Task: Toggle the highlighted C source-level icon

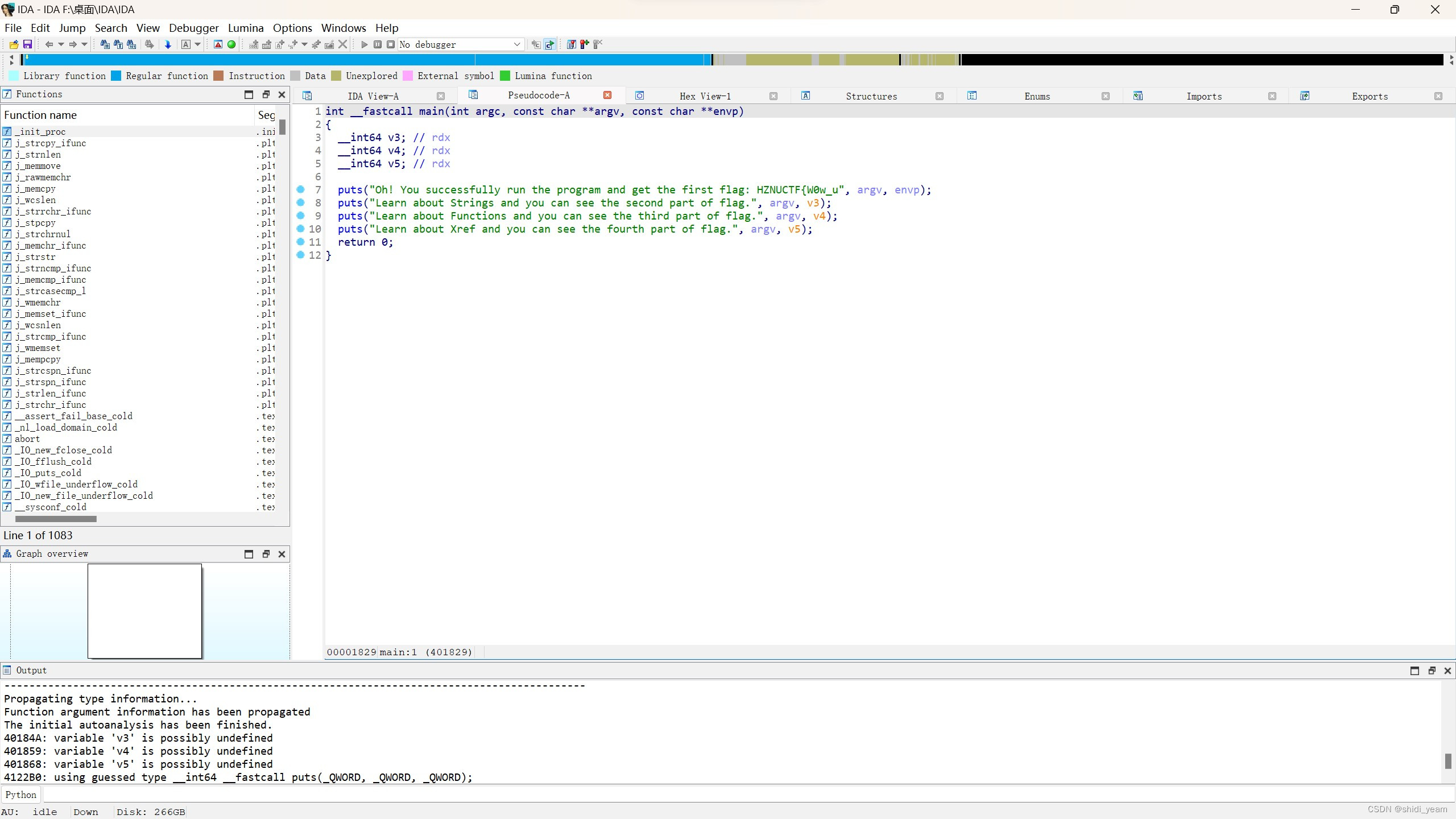Action: tap(549, 44)
